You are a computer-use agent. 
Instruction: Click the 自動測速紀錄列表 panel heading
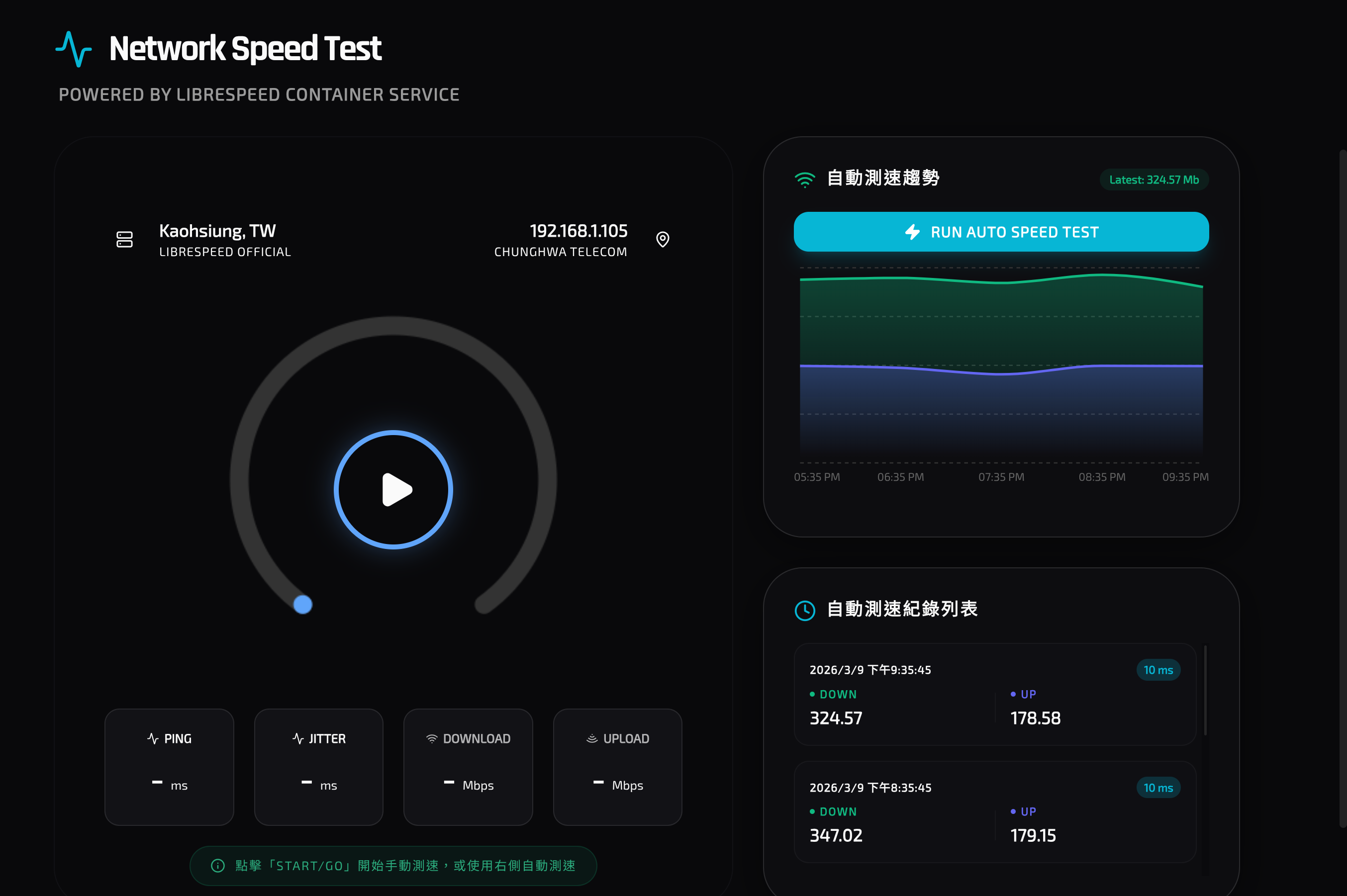click(x=902, y=609)
